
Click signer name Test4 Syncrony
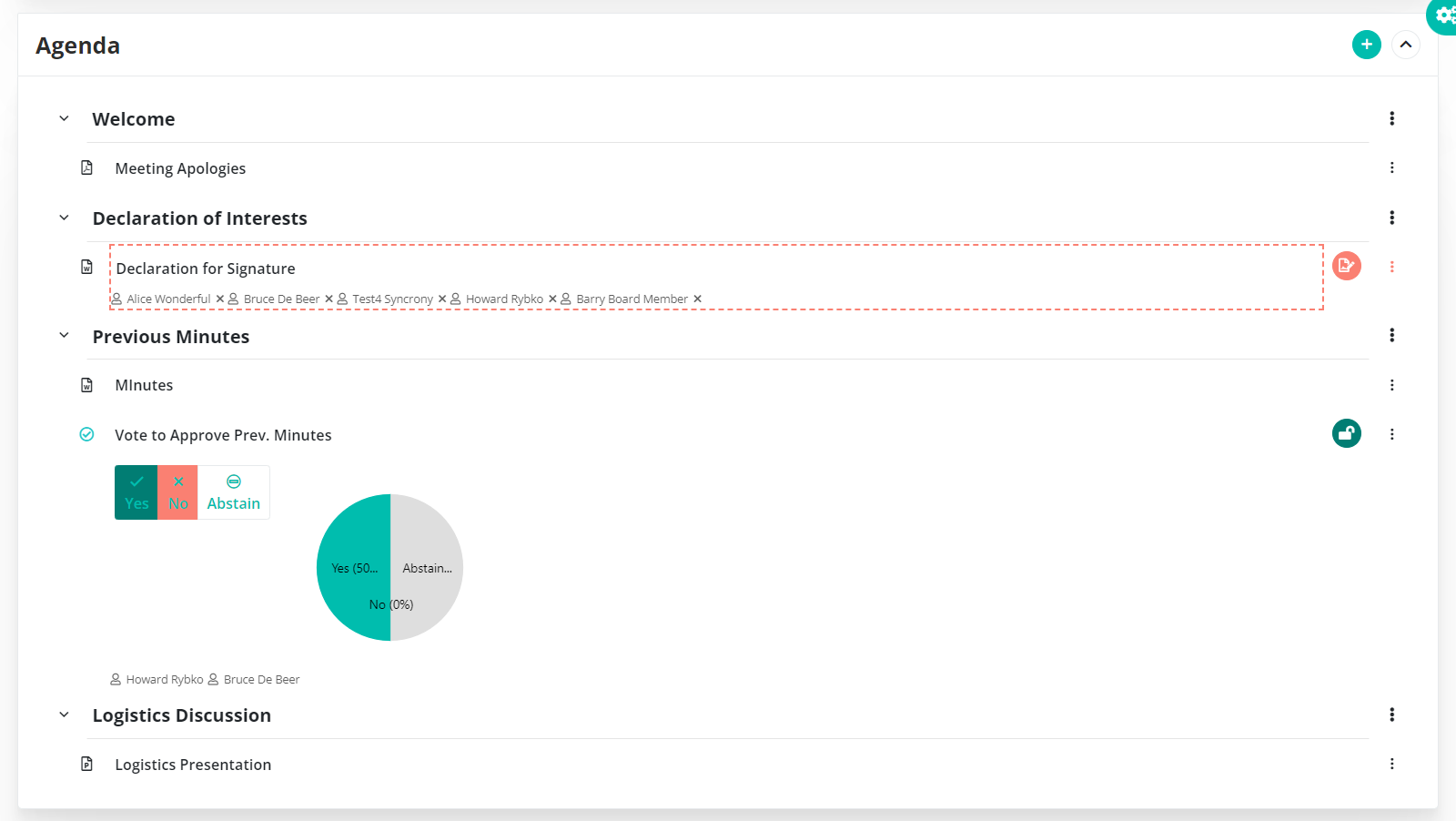coord(392,299)
